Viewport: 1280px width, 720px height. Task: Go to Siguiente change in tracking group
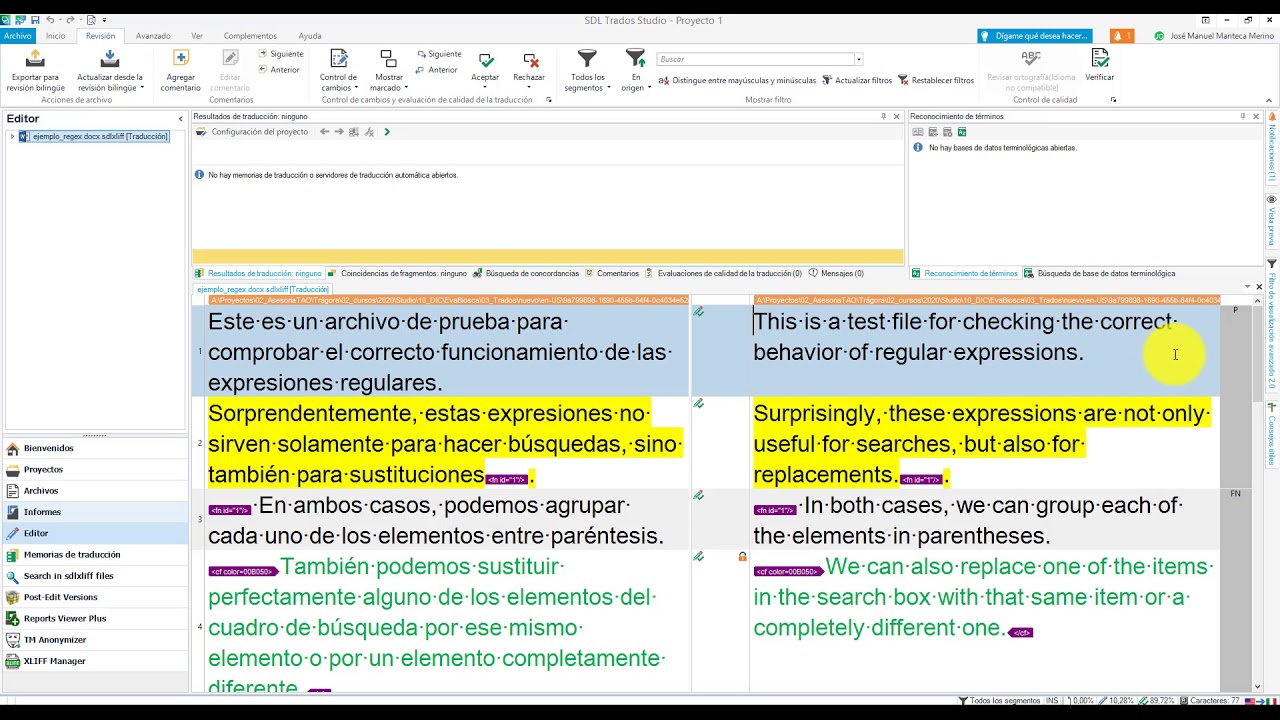439,54
